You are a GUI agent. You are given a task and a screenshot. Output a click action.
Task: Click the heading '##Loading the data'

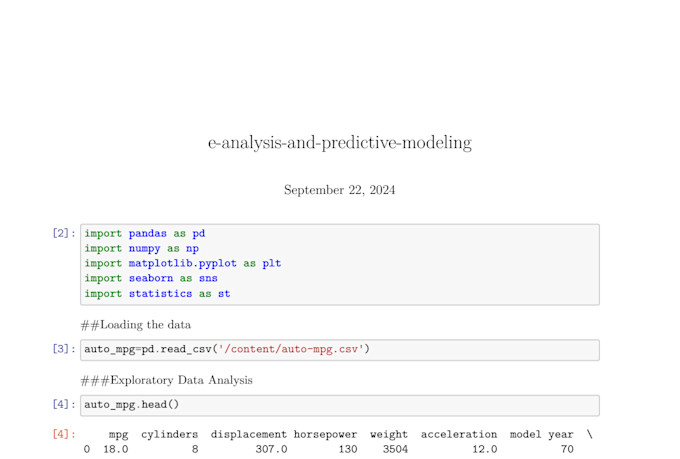[x=136, y=325]
